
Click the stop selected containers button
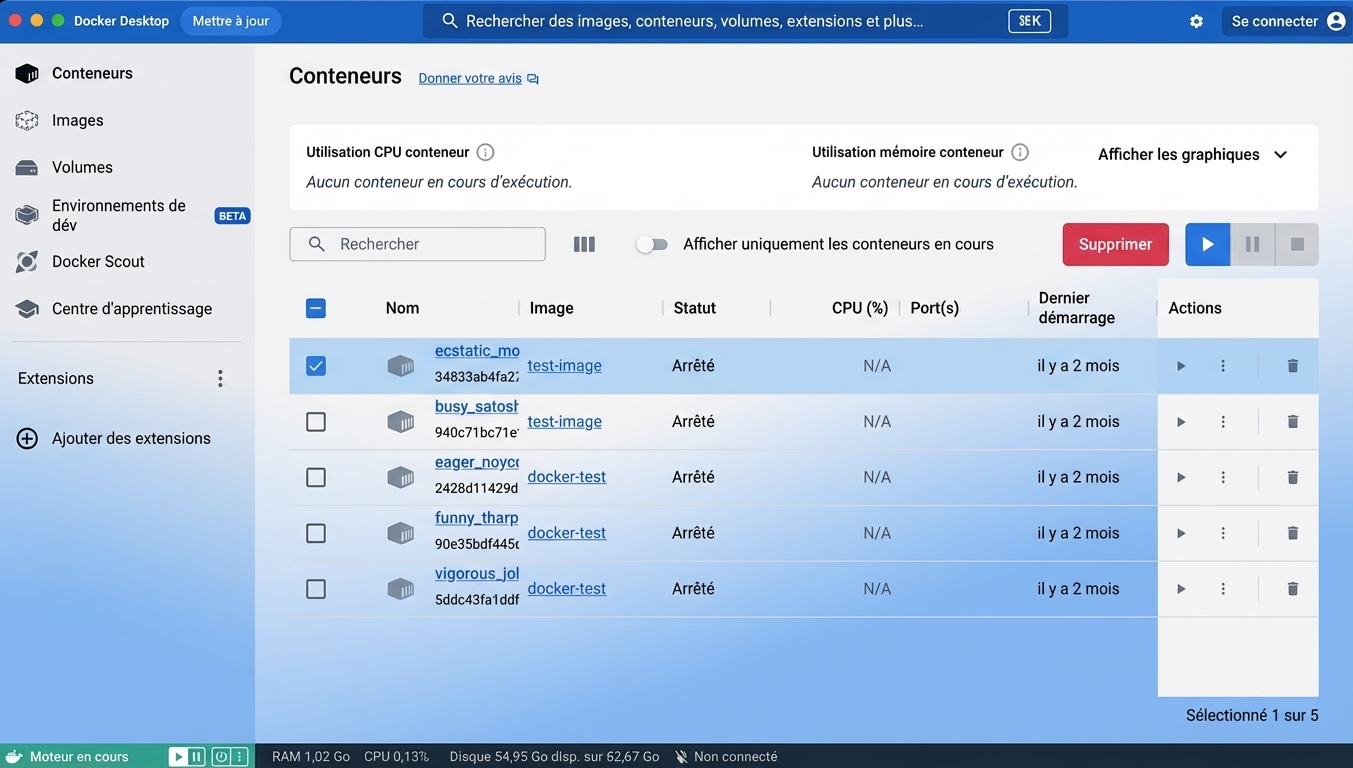(1297, 244)
